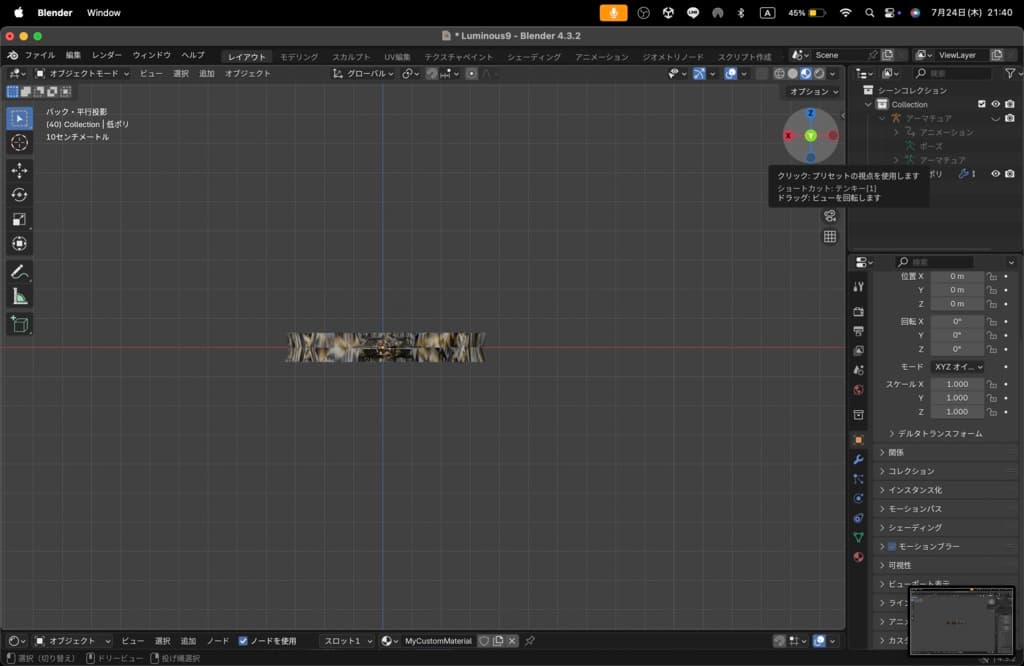Select the Move tool in the toolbar
1024x666 pixels.
[19, 170]
